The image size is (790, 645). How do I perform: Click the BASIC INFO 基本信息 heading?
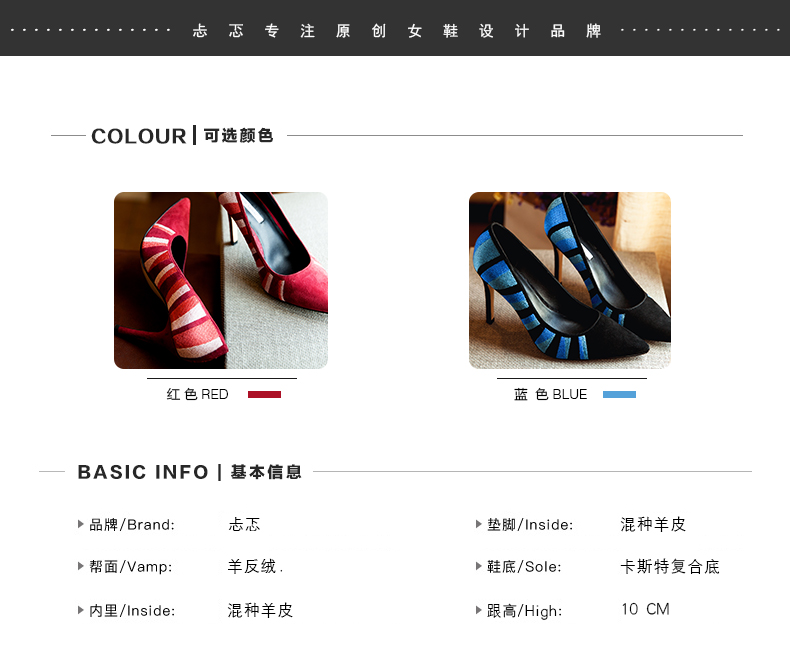[x=189, y=472]
